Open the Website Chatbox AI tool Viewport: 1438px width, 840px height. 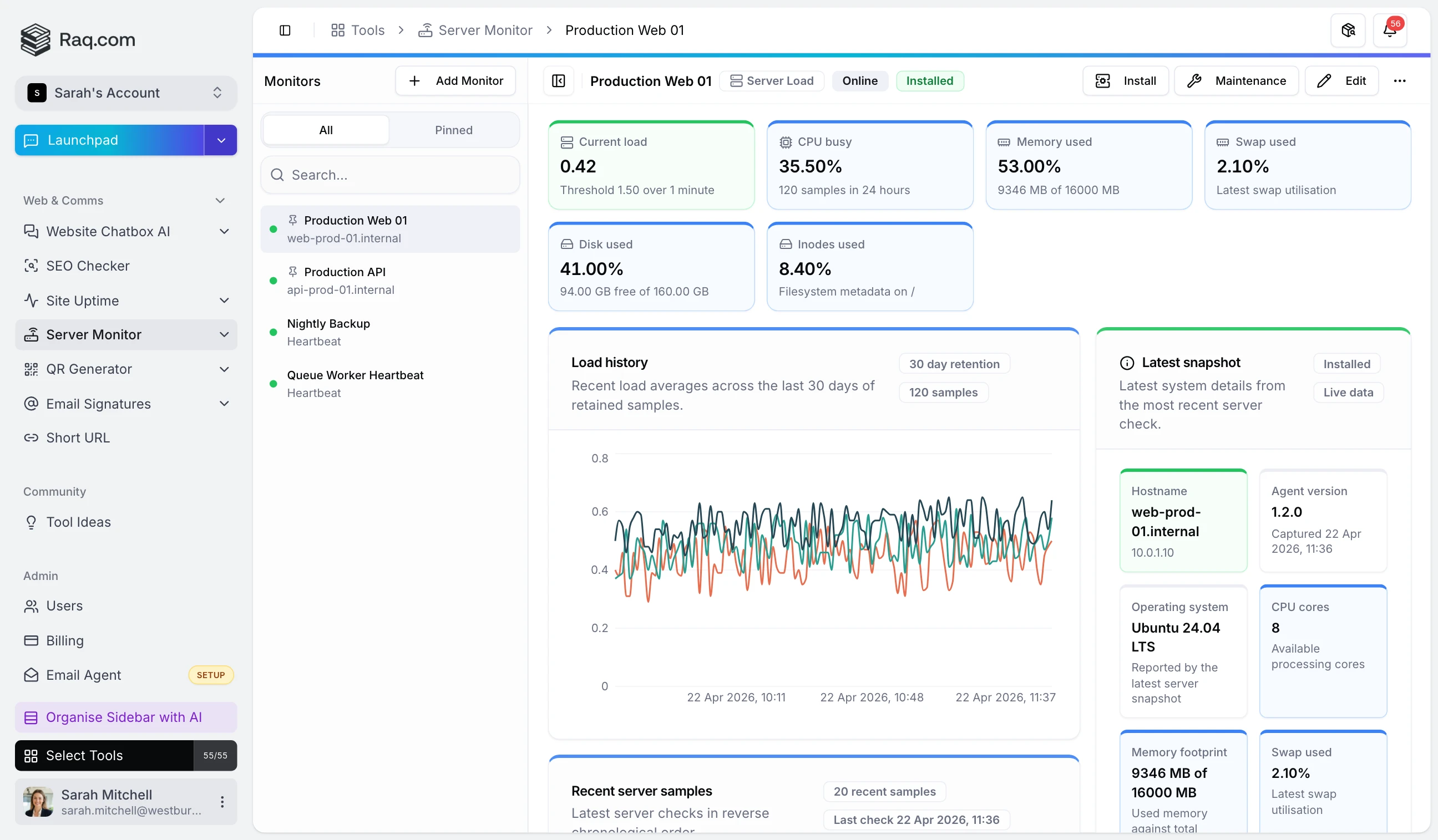tap(108, 232)
